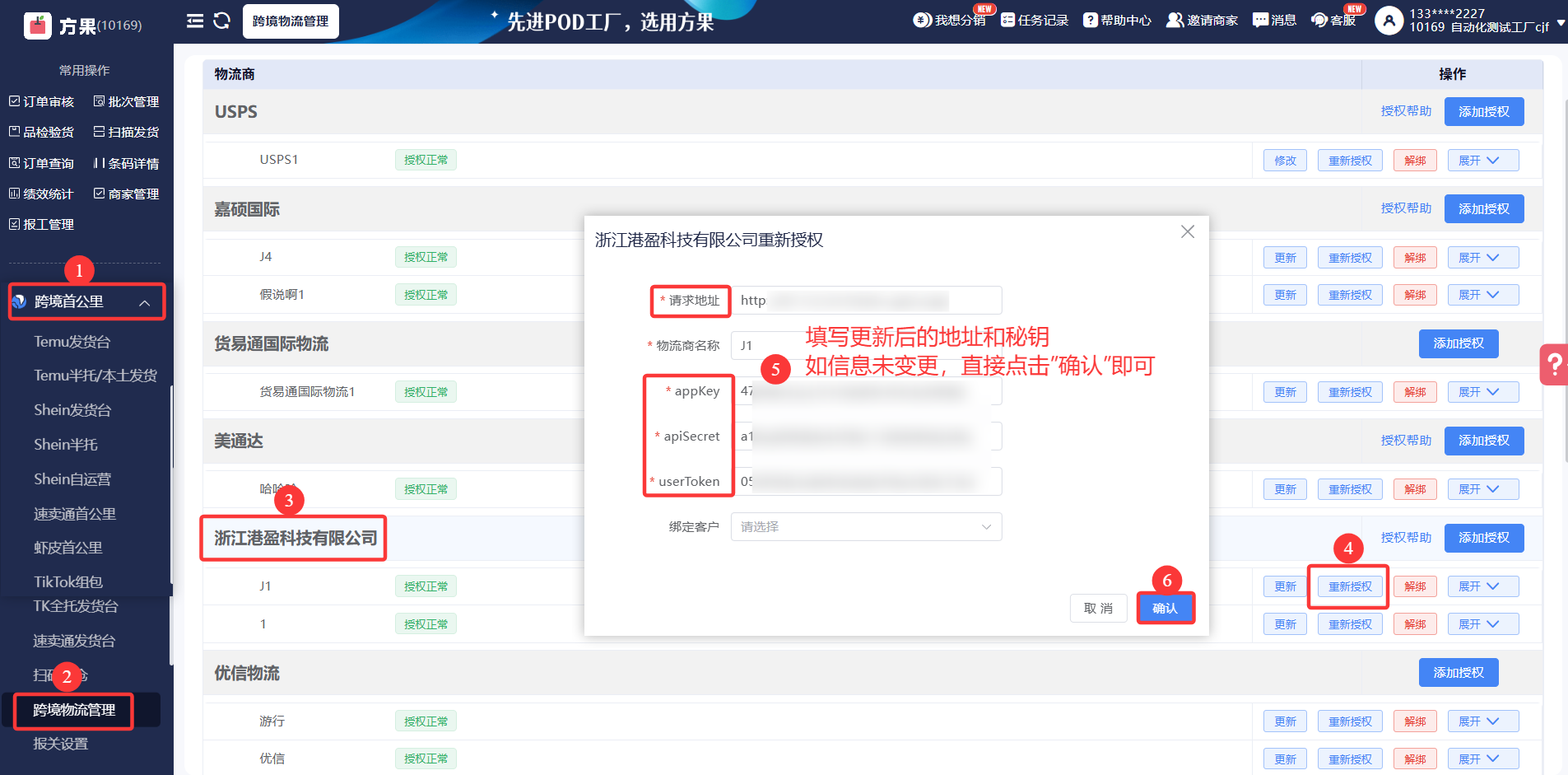
Task: Open the account dropdown arrow
Action: click(x=1561, y=25)
